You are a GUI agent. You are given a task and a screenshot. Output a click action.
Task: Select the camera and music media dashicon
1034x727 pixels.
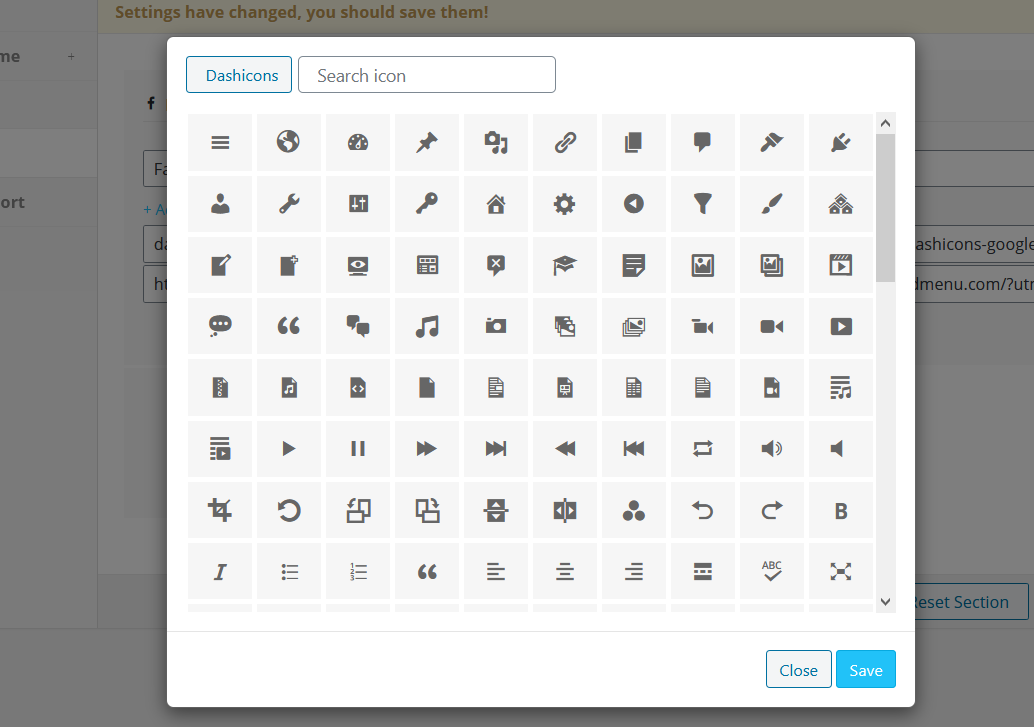(x=496, y=142)
